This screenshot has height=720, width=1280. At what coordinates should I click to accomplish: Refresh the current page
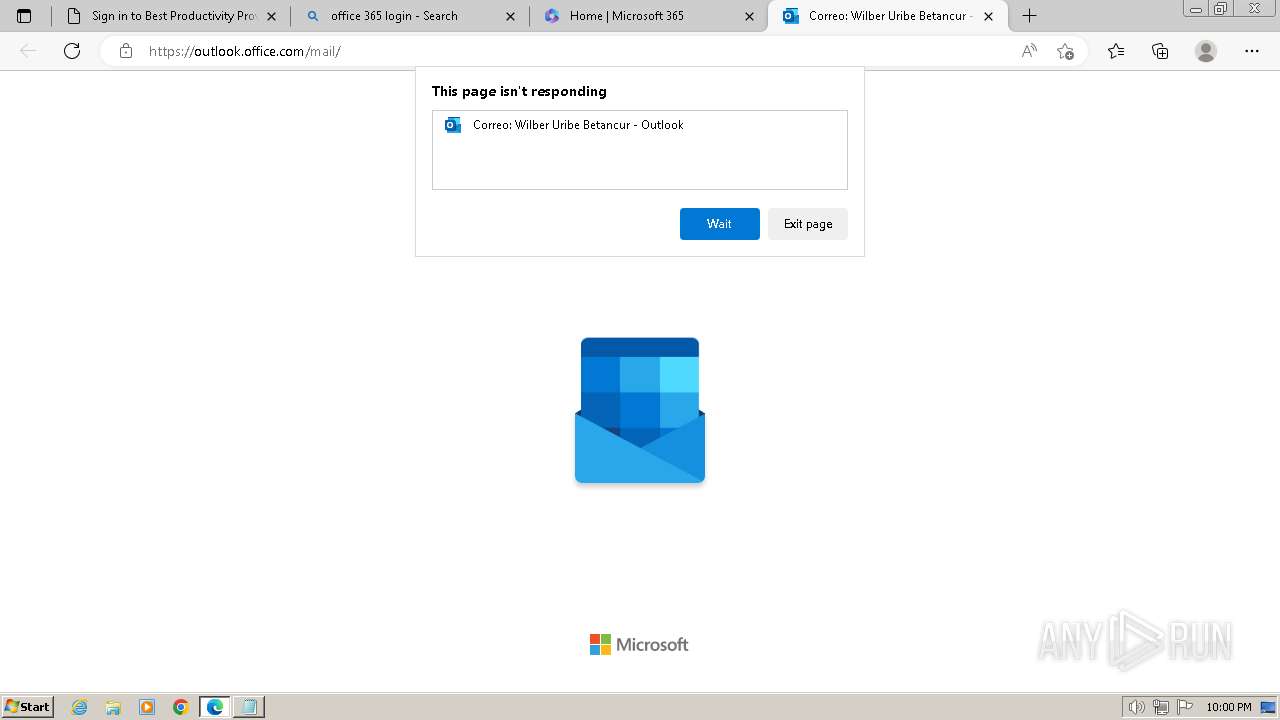[x=72, y=51]
